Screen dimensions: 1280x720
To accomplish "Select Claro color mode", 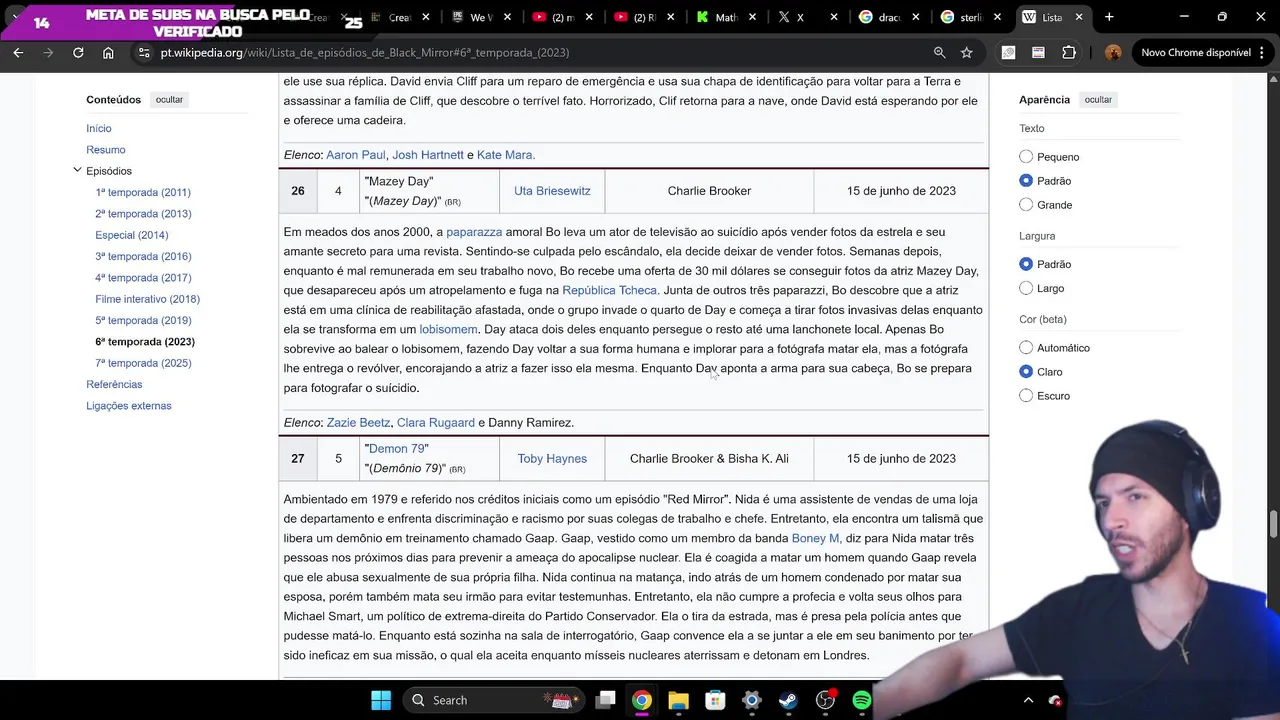I will [x=1026, y=372].
